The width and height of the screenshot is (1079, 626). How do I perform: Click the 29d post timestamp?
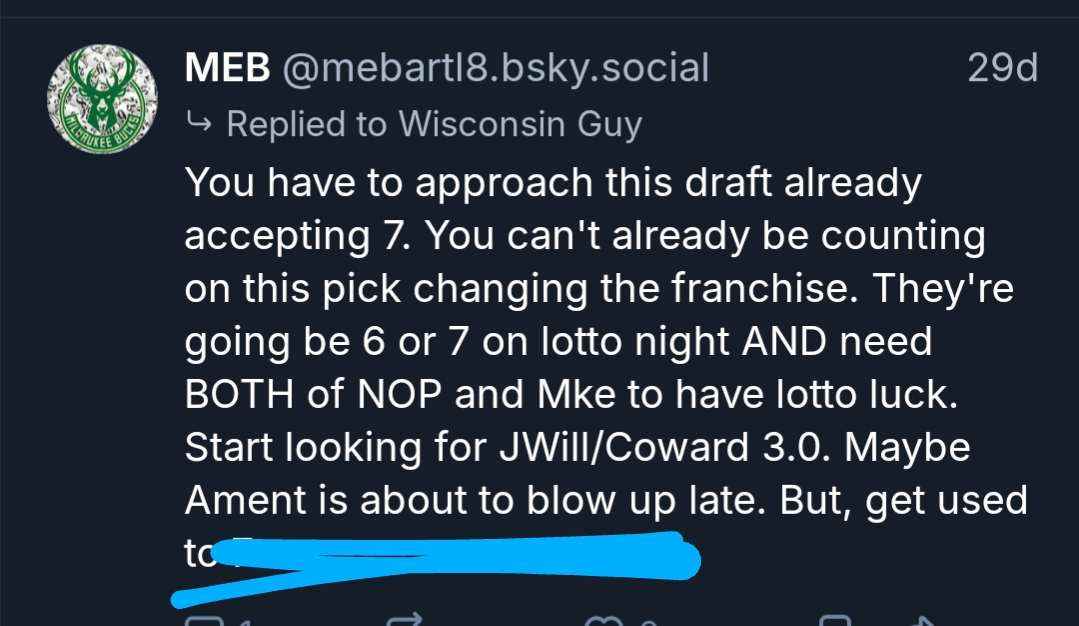(x=1002, y=69)
